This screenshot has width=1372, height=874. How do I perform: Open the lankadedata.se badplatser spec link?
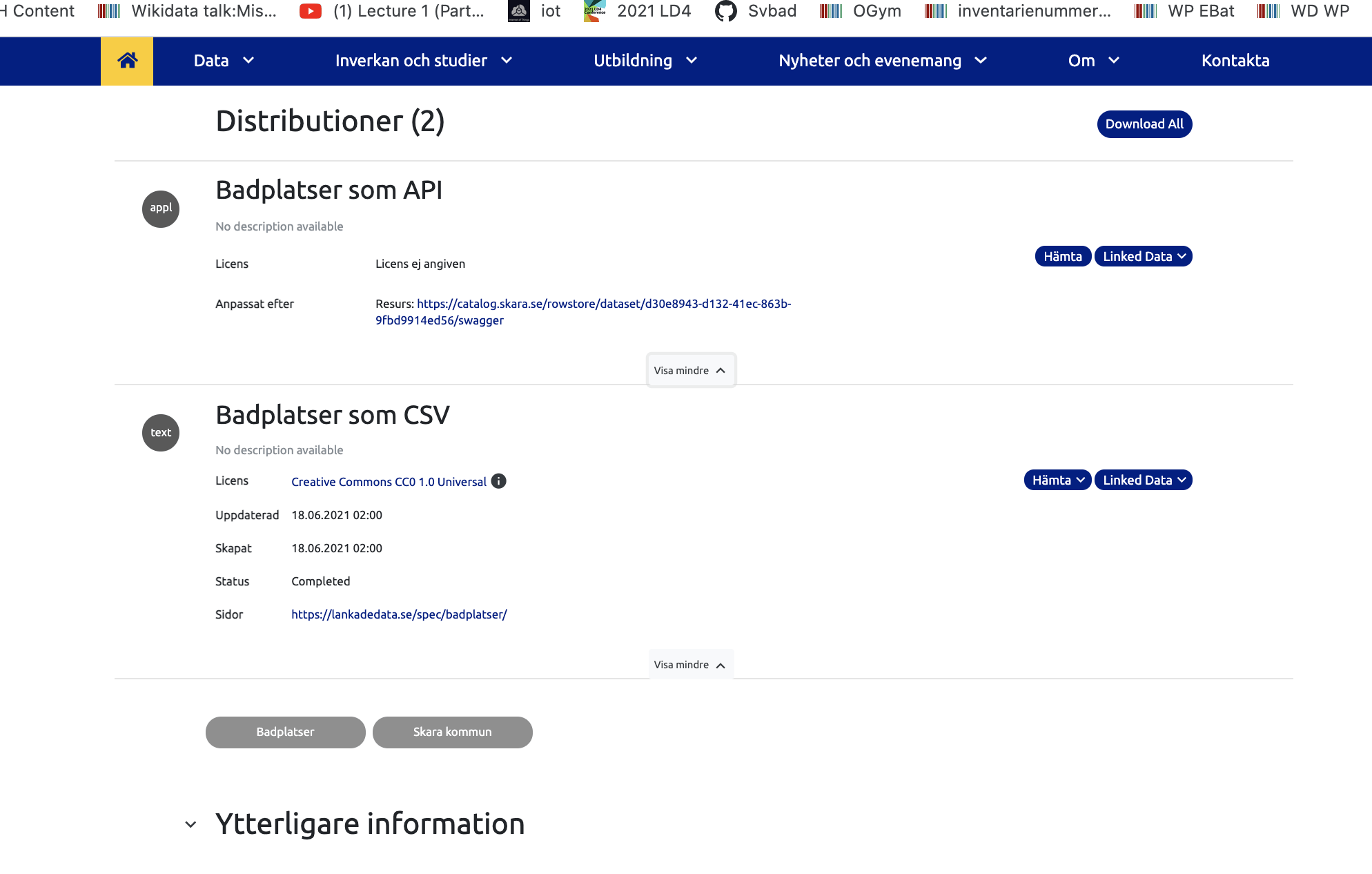click(x=399, y=614)
